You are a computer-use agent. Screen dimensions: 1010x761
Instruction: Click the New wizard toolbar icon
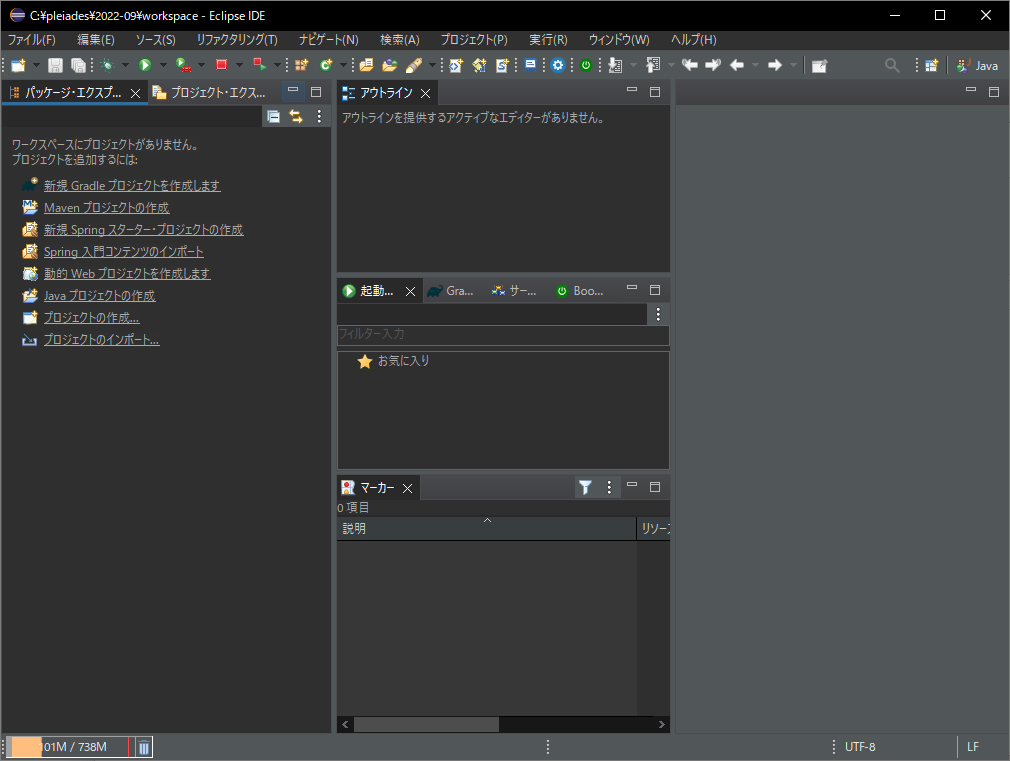pyautogui.click(x=18, y=65)
